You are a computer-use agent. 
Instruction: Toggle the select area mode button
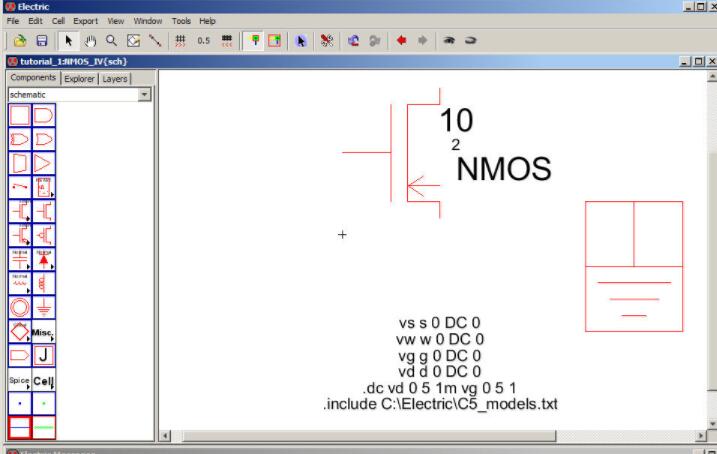coord(274,41)
